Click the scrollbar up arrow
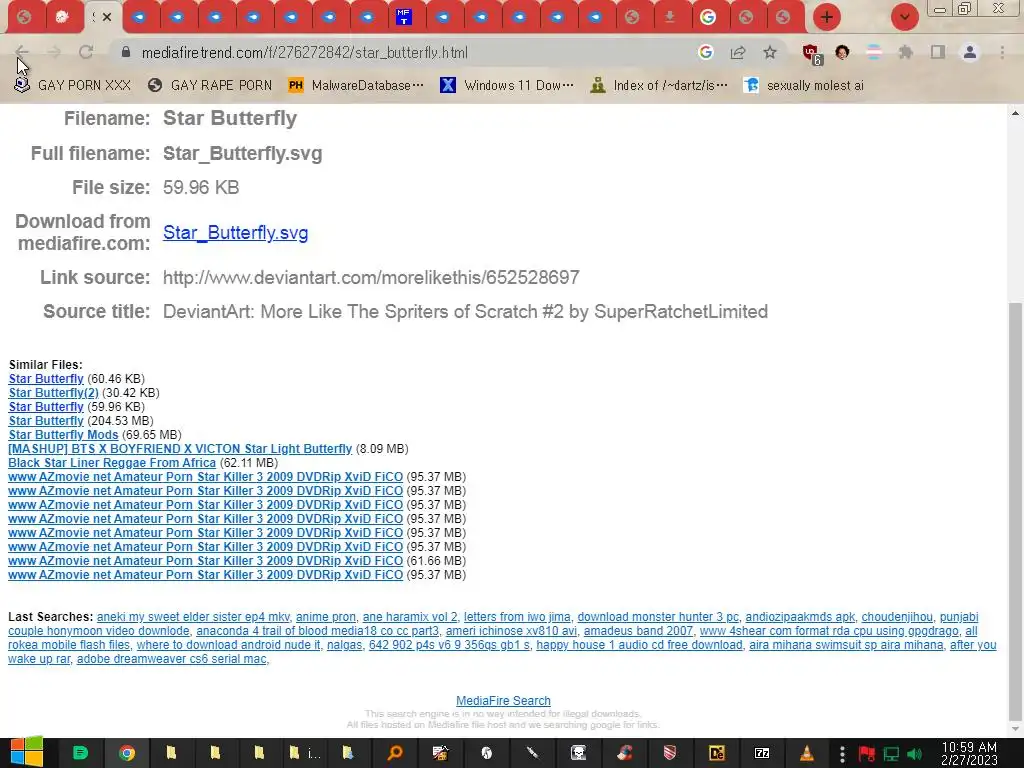The height and width of the screenshot is (768, 1024). tap(1016, 113)
